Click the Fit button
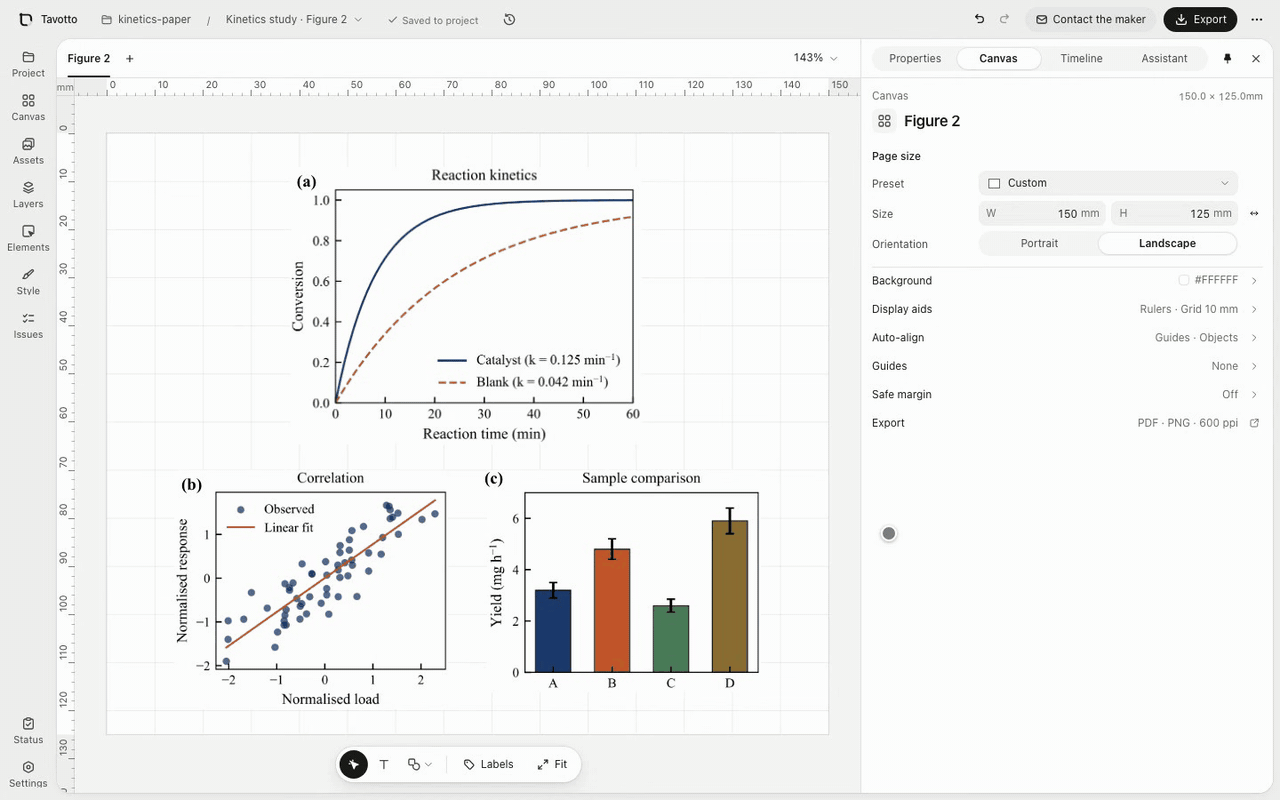The width and height of the screenshot is (1280, 800). 552,764
